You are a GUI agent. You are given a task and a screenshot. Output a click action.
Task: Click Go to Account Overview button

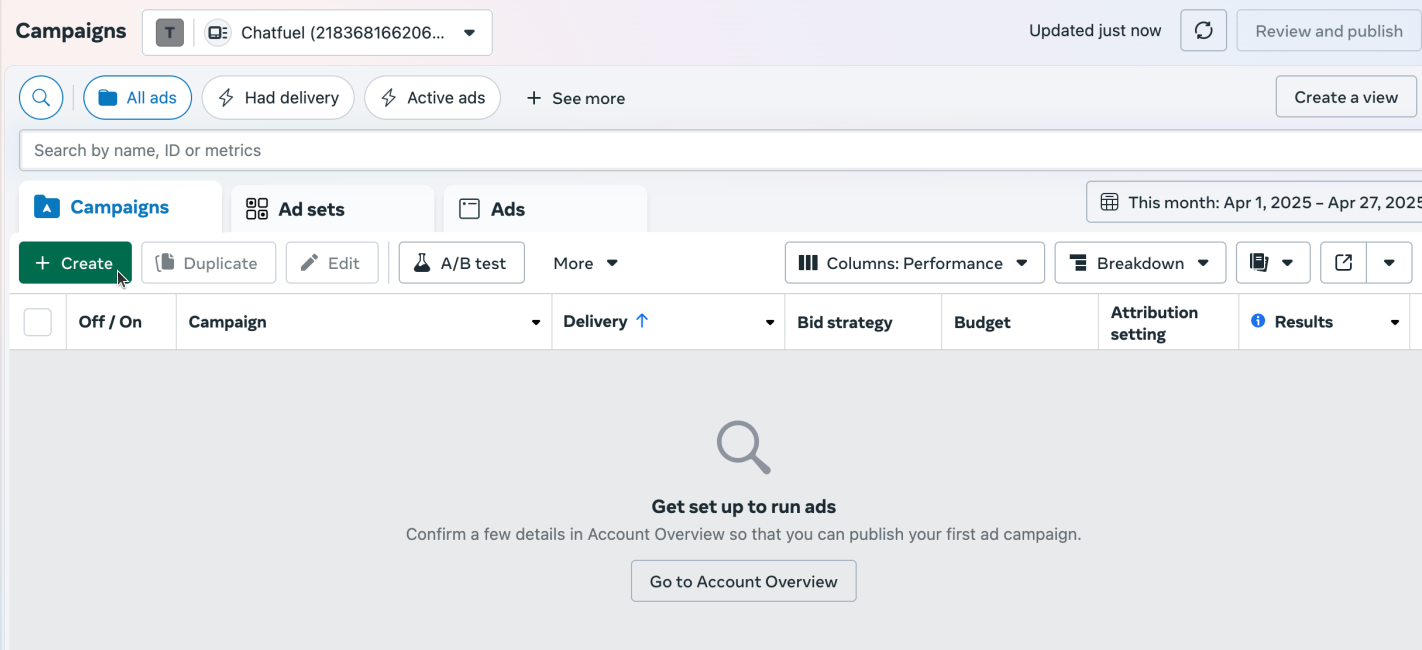point(743,581)
